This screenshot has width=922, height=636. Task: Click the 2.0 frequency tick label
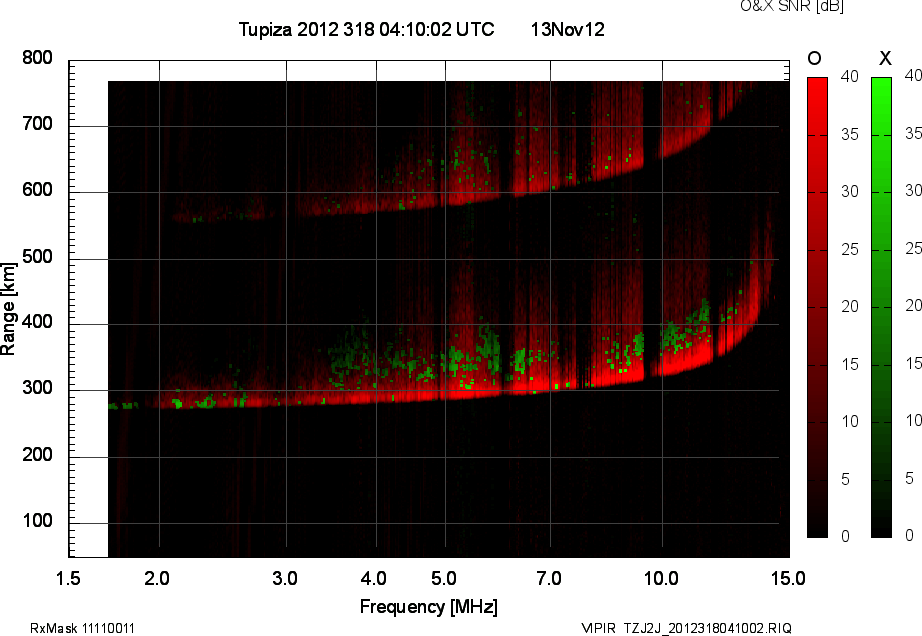156,578
